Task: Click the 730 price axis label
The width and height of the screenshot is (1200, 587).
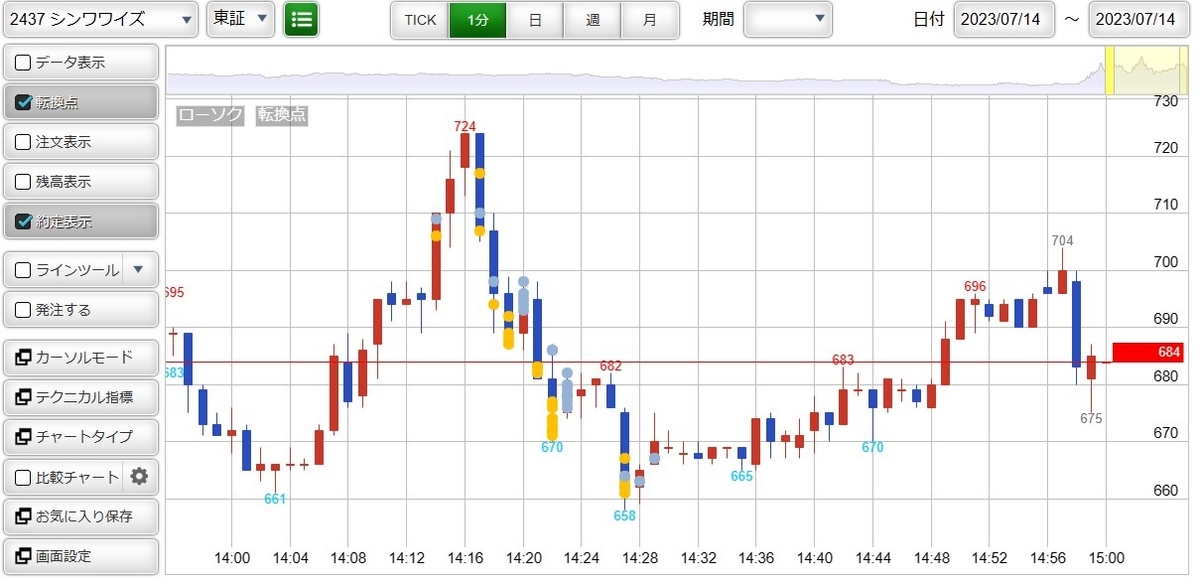Action: (x=1165, y=101)
